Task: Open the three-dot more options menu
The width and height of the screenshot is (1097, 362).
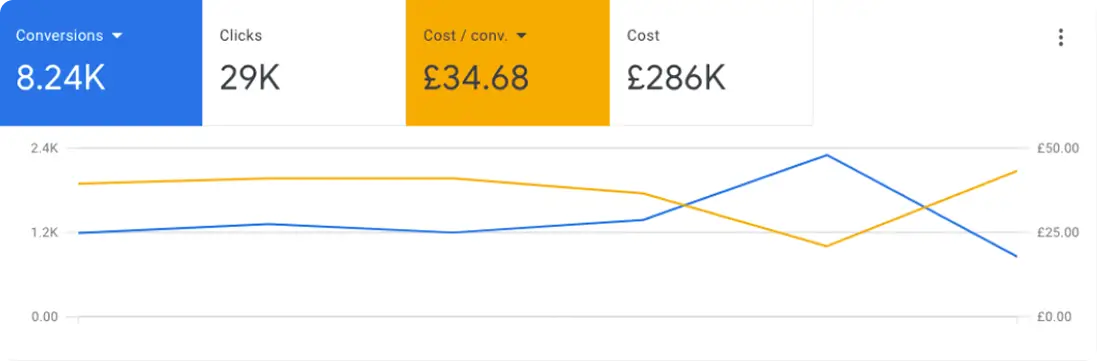Action: [x=1061, y=38]
